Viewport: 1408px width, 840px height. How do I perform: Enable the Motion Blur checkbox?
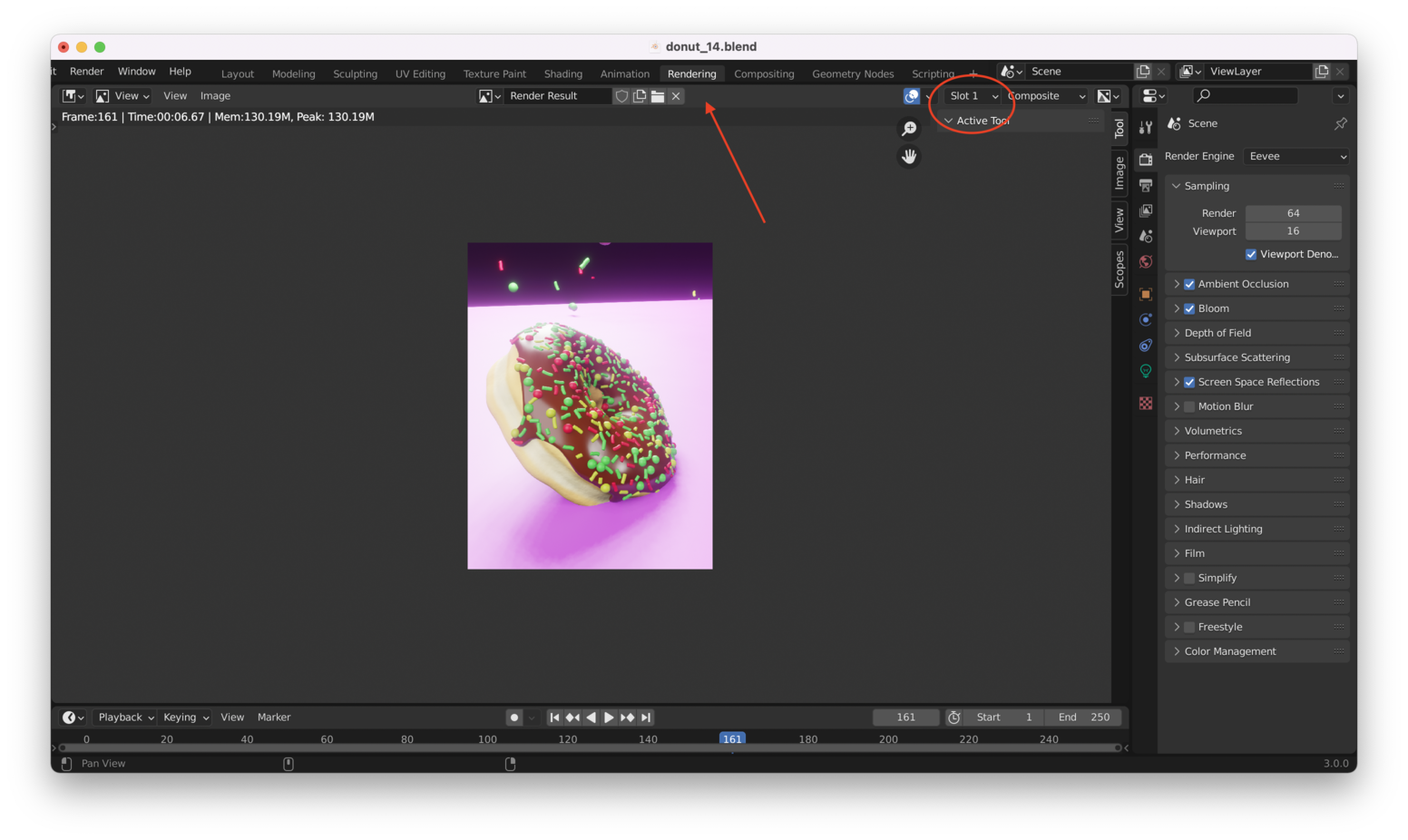click(x=1189, y=406)
